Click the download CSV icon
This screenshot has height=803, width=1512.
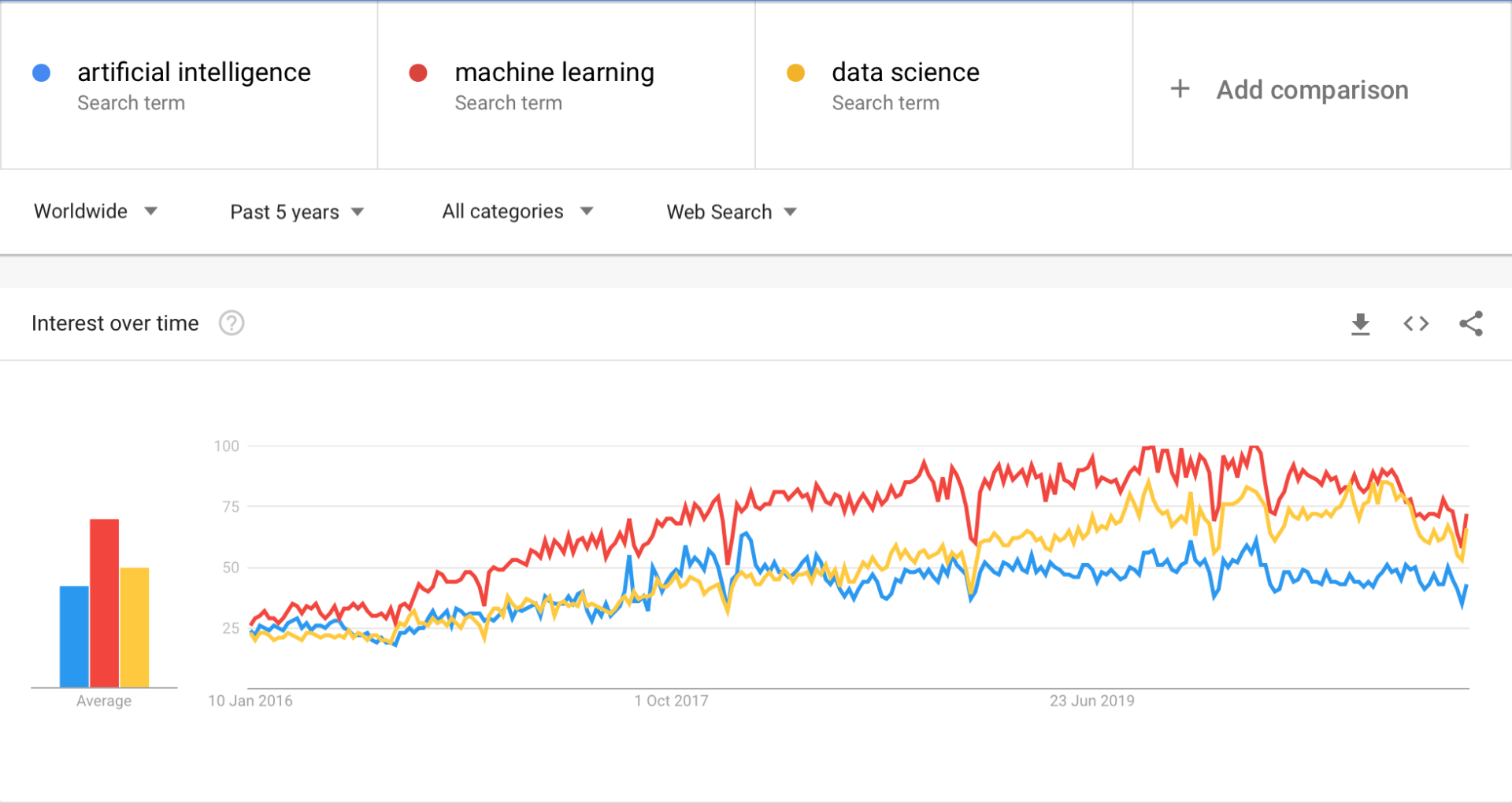coord(1362,323)
